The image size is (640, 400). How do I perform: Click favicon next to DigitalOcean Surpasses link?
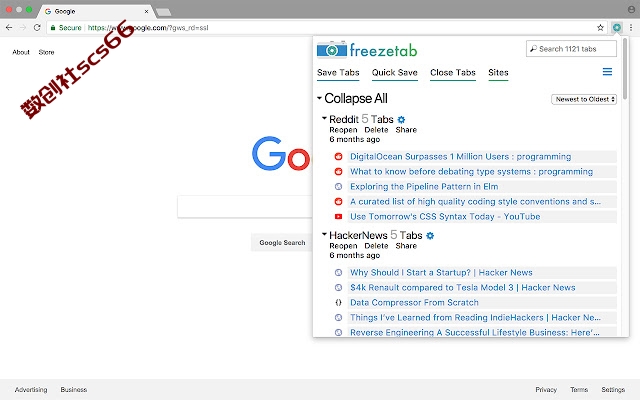click(x=338, y=156)
